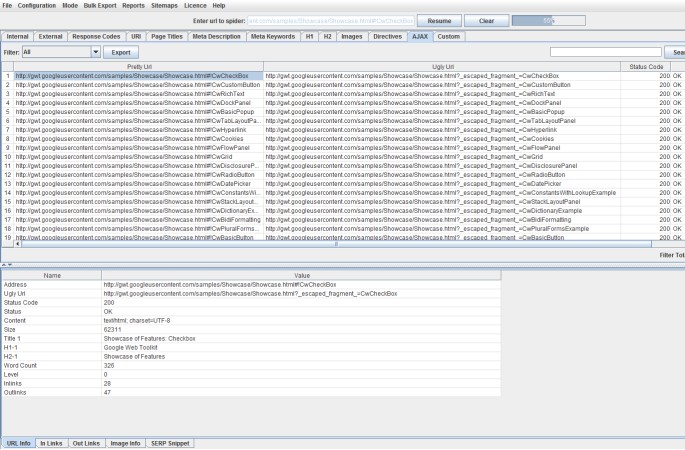Focus the search box above the table
Image resolution: width=685 pixels, height=450 pixels.
(x=605, y=51)
